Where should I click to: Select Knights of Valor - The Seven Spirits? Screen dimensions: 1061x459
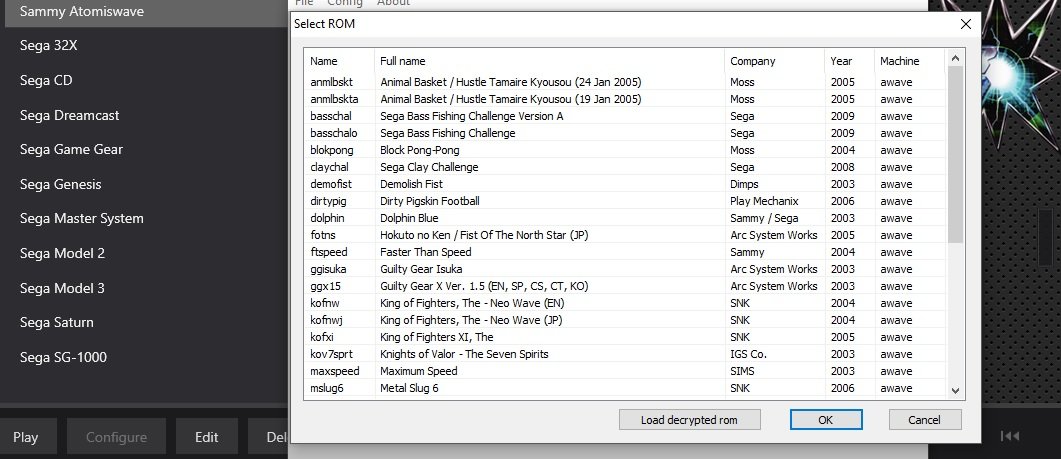[625, 354]
